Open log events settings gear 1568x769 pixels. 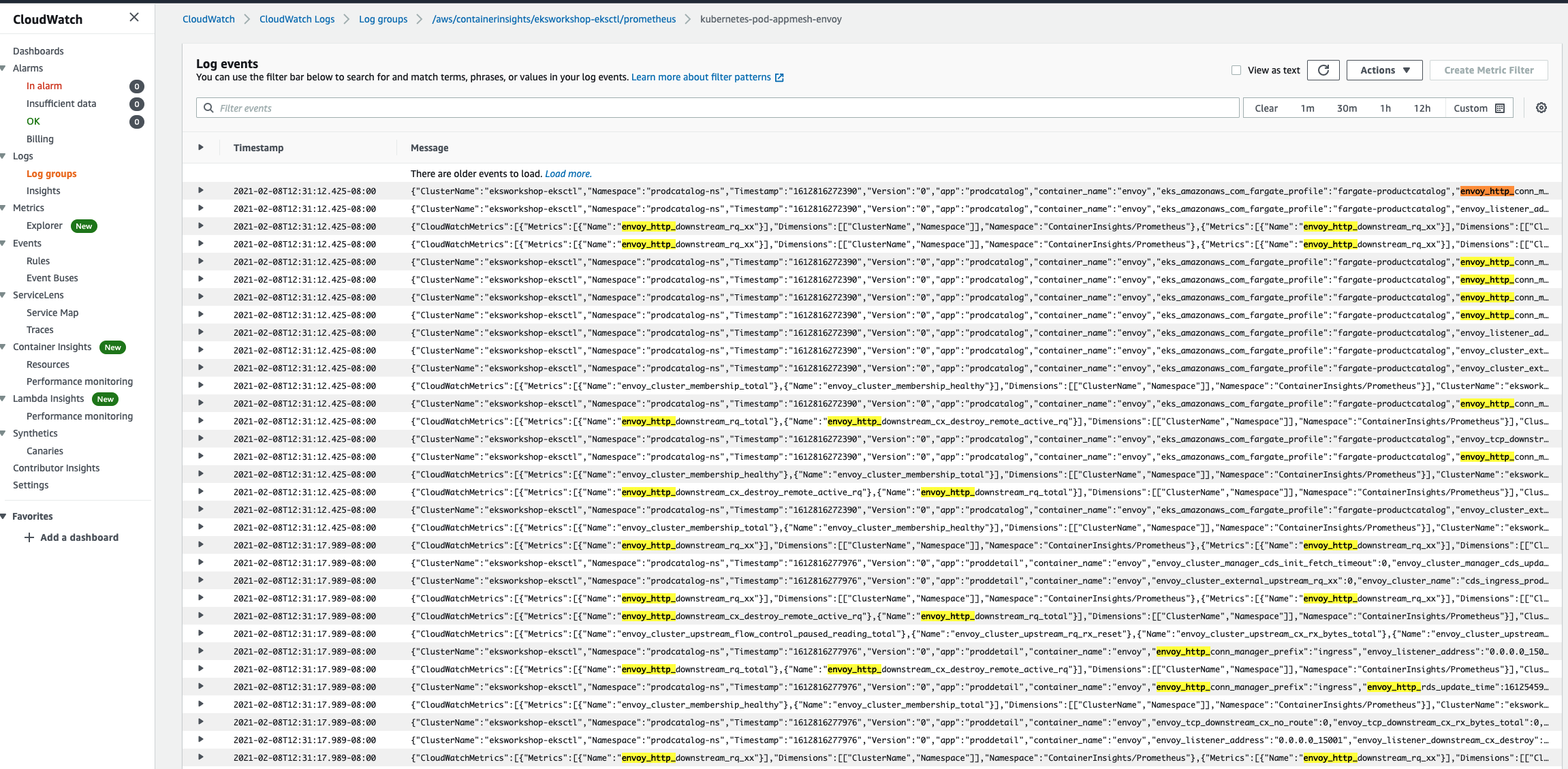point(1541,108)
